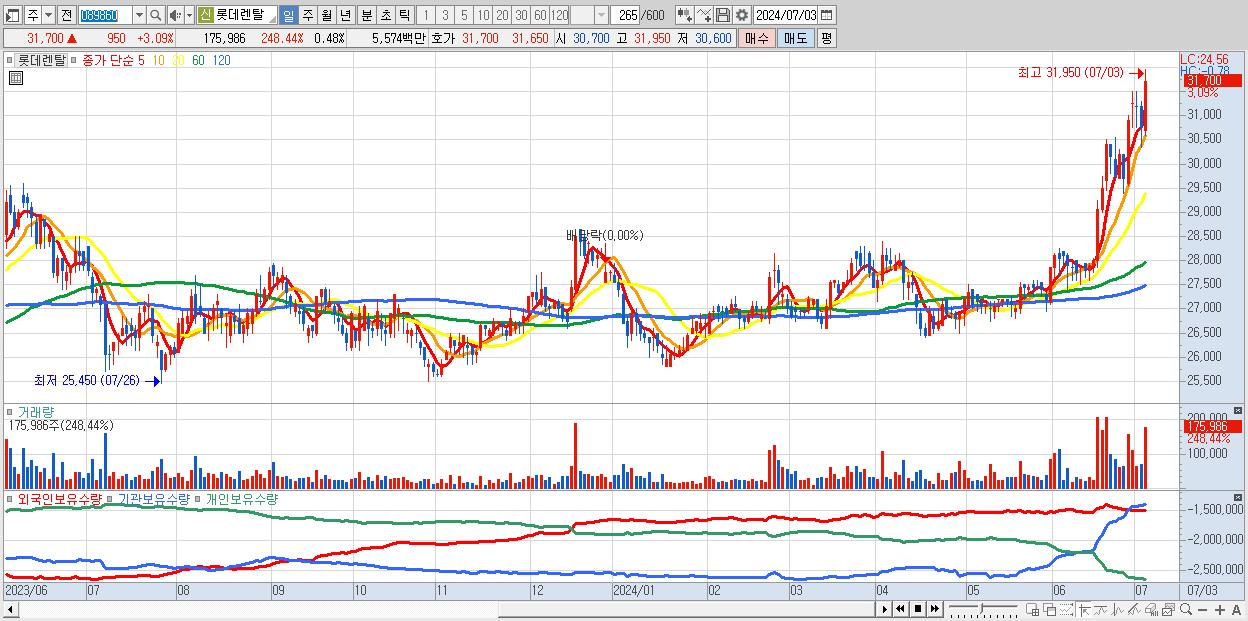Click the 개인보유수량 indicator label
Screen dimensions: 1248x621
(240, 498)
